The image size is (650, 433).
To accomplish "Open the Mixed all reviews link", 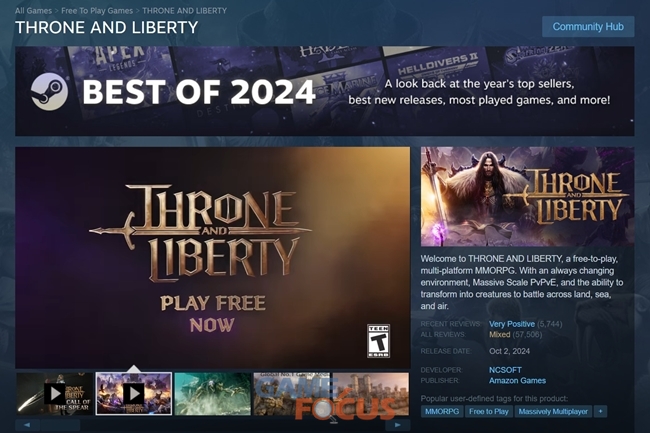I will tap(500, 334).
